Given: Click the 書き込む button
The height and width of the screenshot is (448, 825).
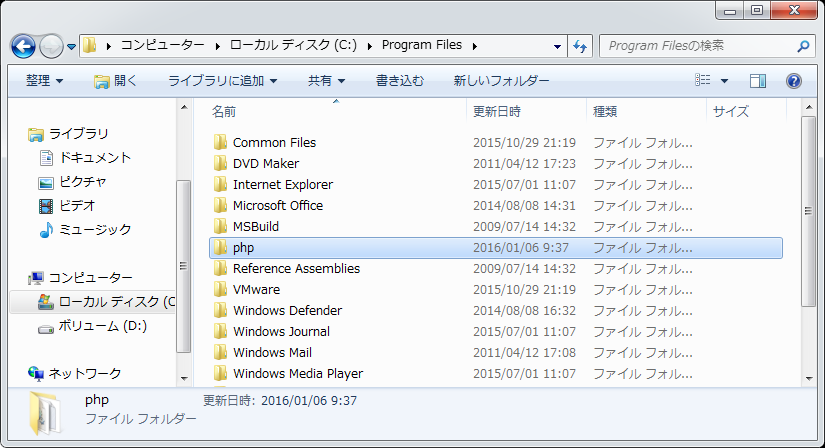Looking at the screenshot, I should pos(399,80).
